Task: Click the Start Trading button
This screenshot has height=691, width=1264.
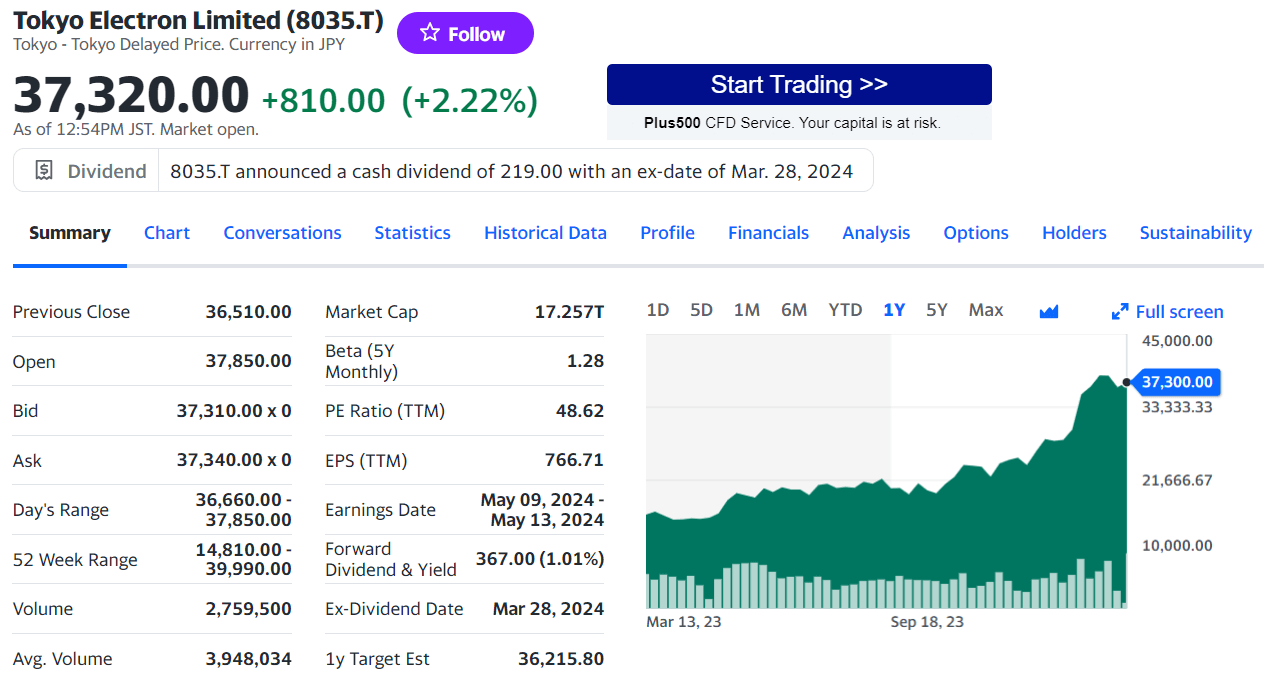Action: click(799, 85)
